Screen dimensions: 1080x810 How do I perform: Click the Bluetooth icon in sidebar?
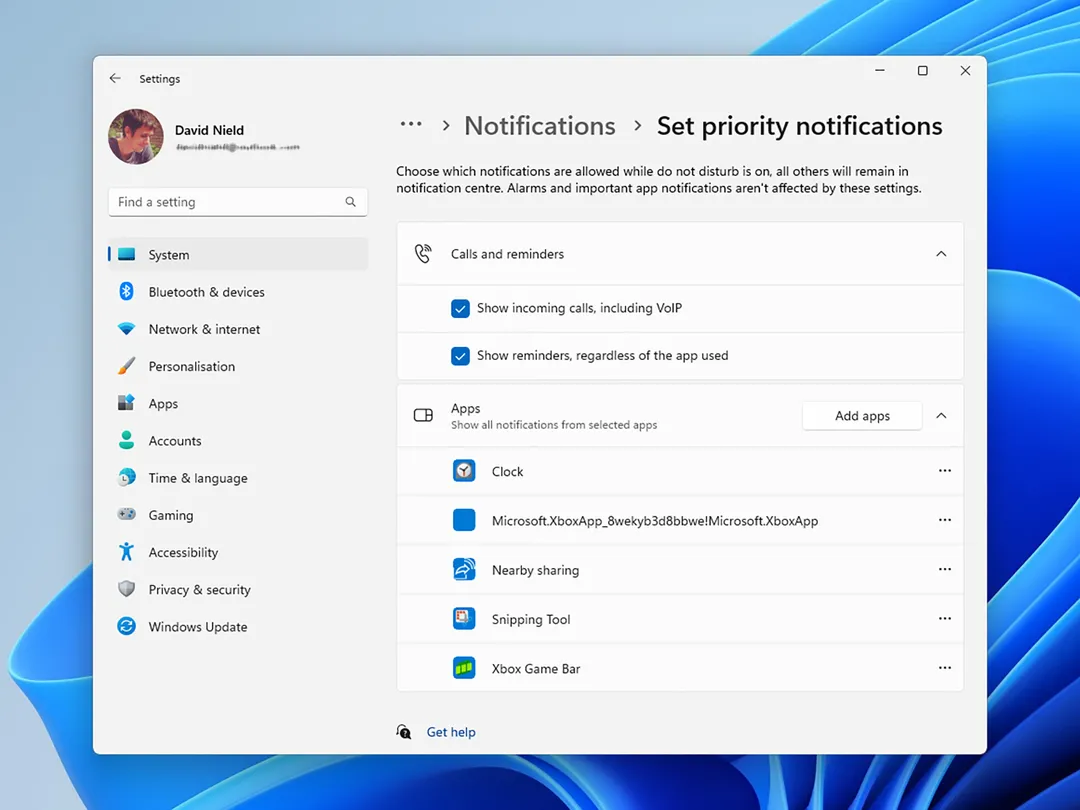pos(127,291)
